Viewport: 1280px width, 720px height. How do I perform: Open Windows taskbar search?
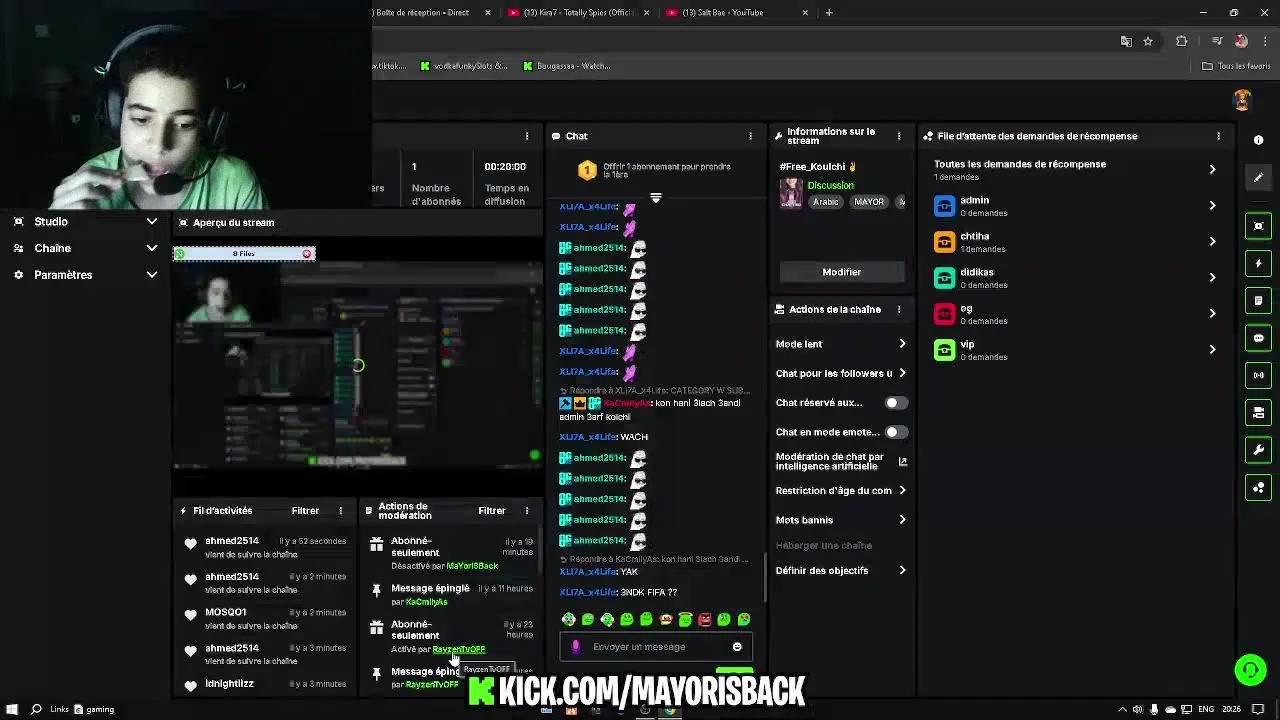(x=36, y=709)
